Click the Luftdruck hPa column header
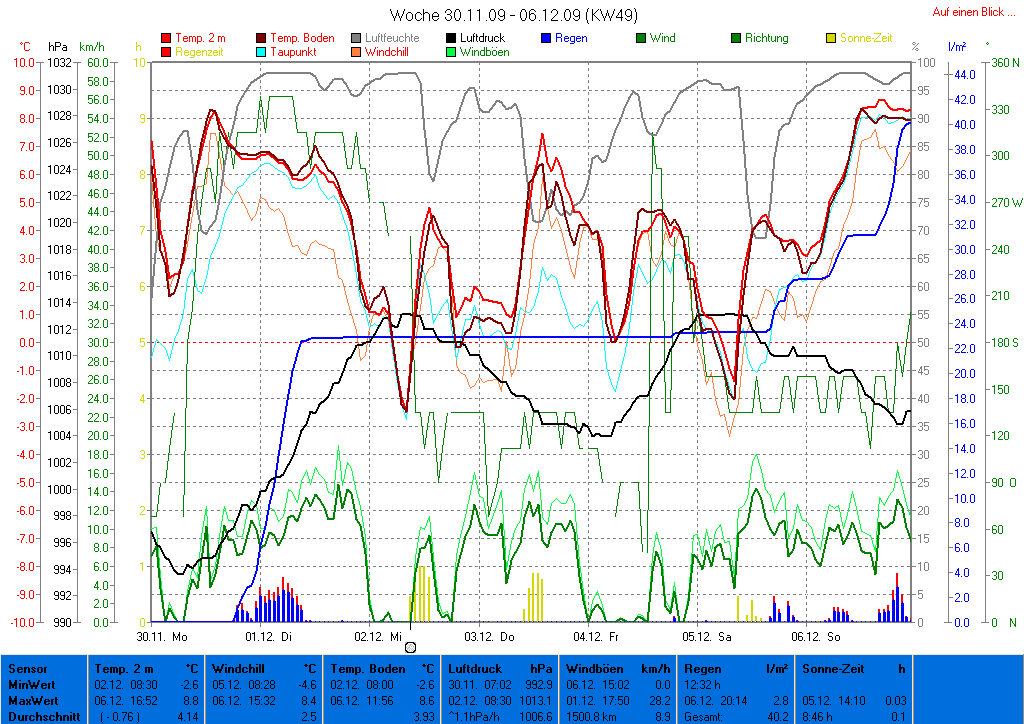1024x724 pixels. point(499,668)
